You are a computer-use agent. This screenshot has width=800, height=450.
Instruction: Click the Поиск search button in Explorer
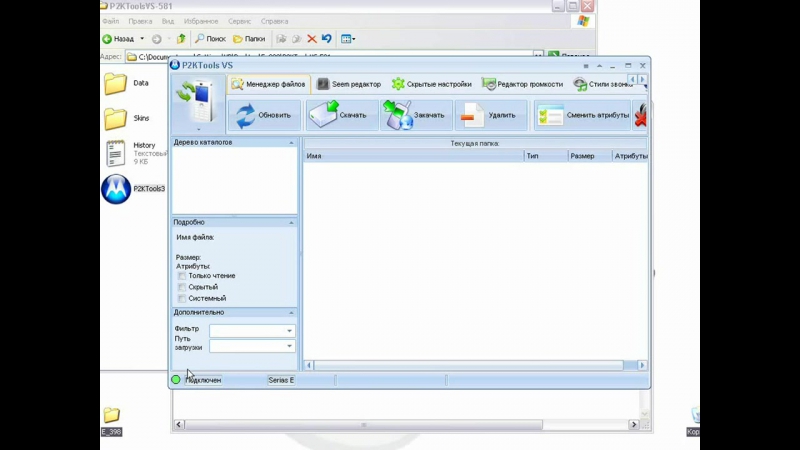(211, 39)
